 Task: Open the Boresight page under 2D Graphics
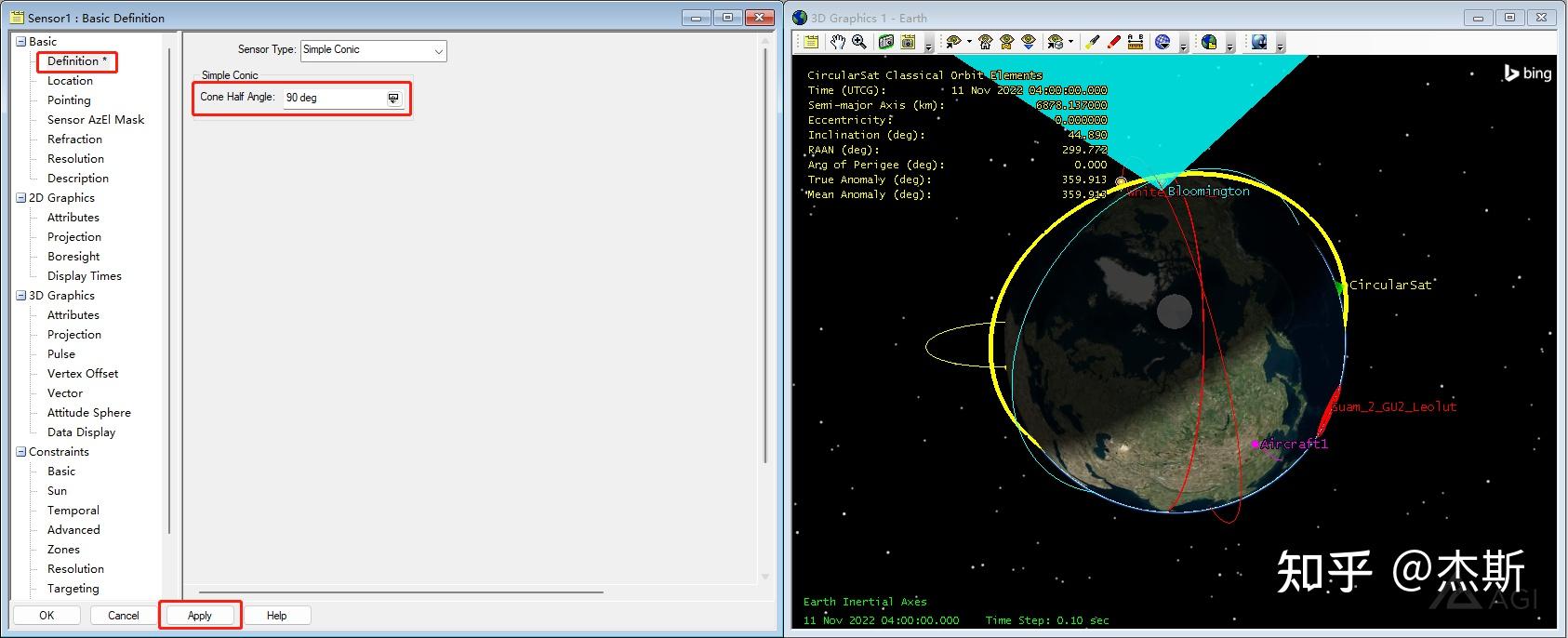(x=73, y=257)
